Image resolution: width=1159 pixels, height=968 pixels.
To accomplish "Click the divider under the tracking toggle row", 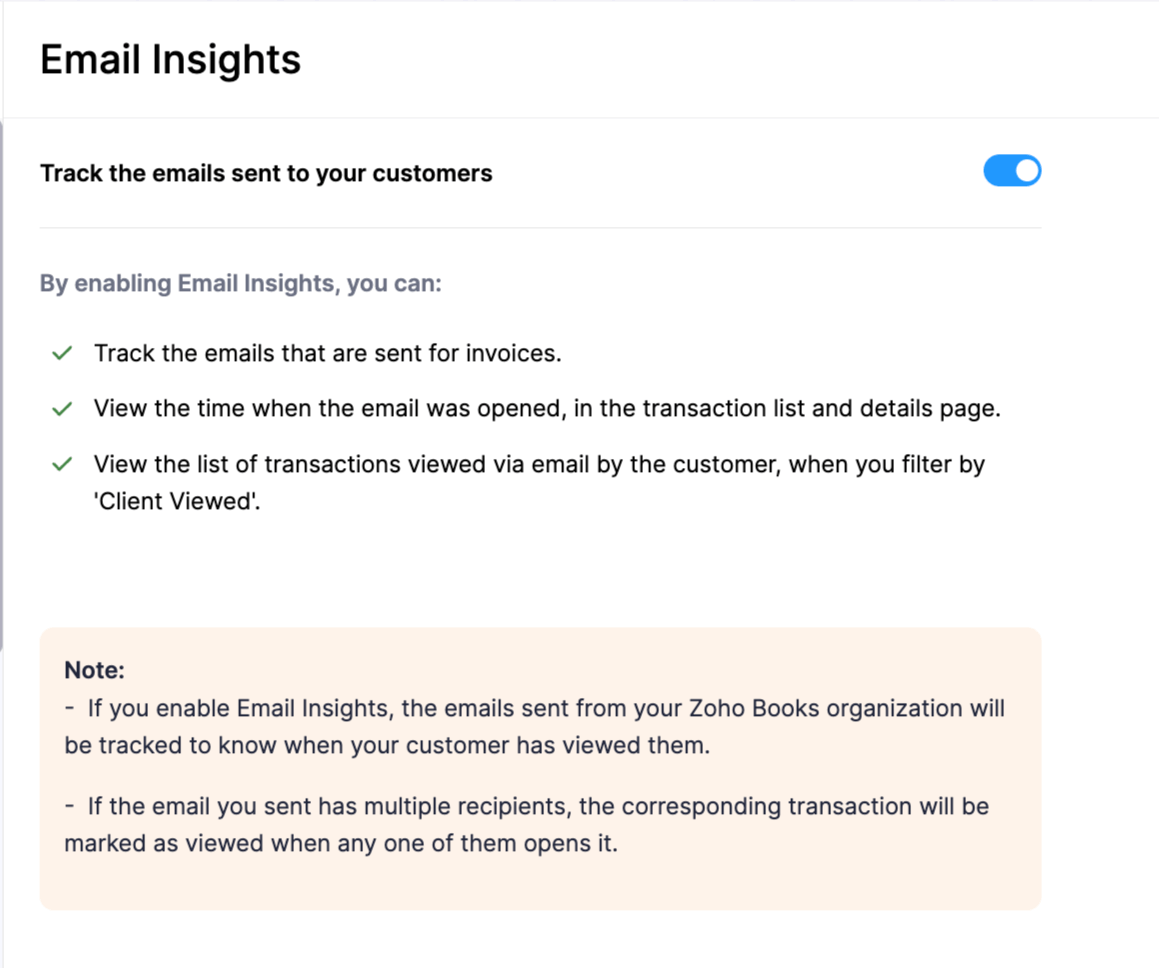I will (540, 227).
